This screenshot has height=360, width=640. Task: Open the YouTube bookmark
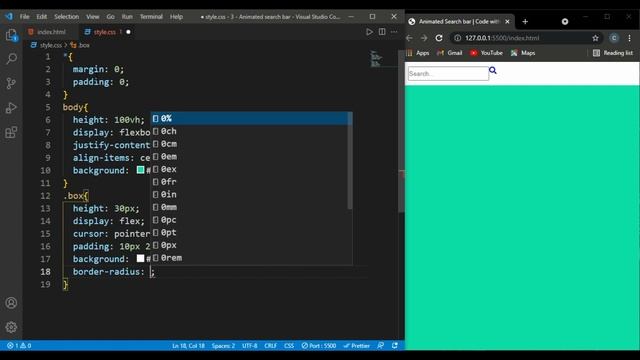coord(486,53)
